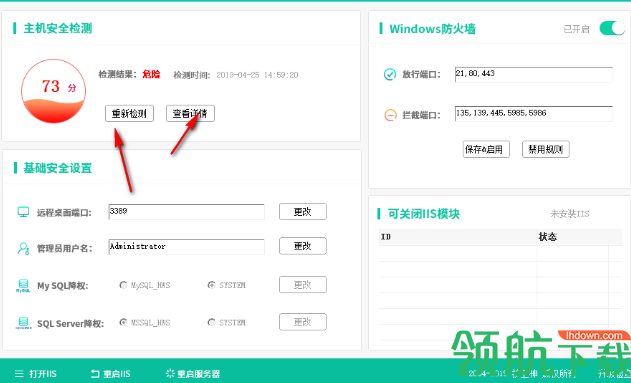The height and width of the screenshot is (383, 631).
Task: Click the 已开启 firewall status label
Action: tap(576, 29)
